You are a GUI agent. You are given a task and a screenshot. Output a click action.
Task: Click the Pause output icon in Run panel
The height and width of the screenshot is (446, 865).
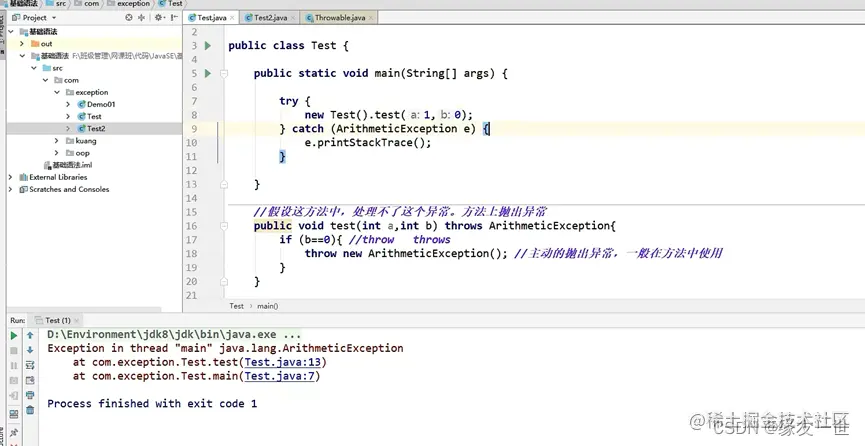point(14,365)
